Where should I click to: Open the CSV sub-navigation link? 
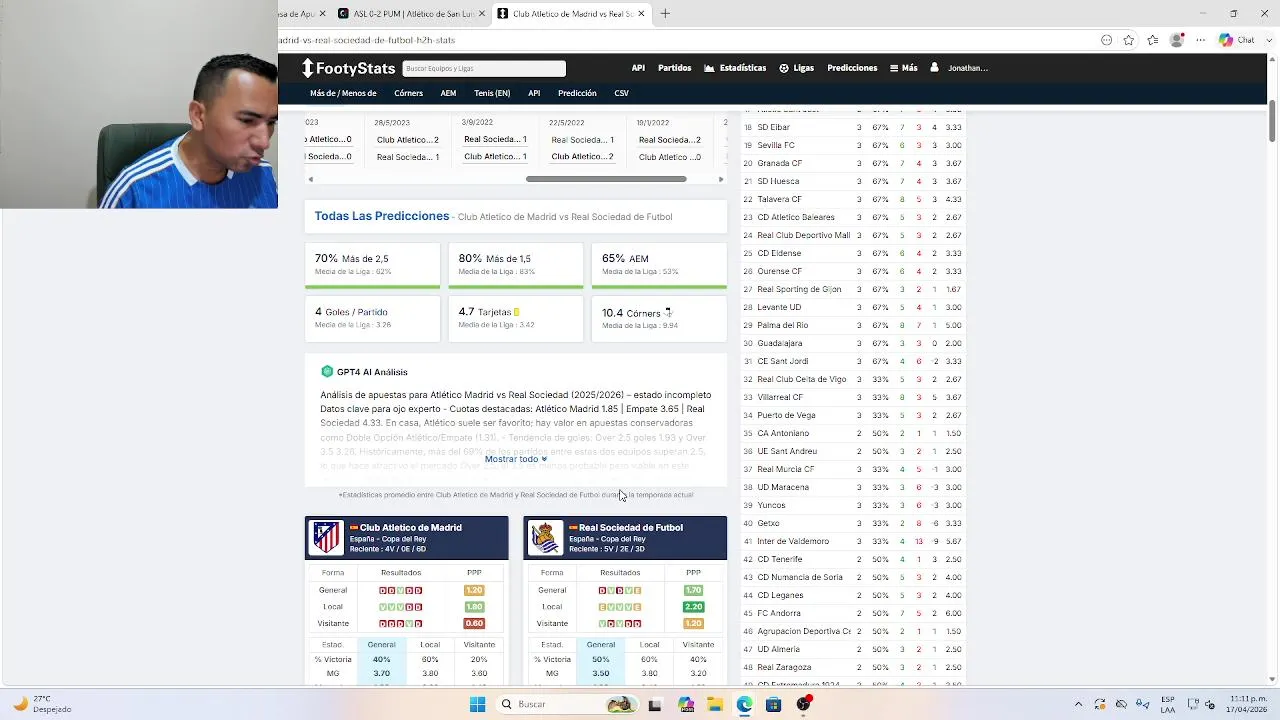point(621,93)
